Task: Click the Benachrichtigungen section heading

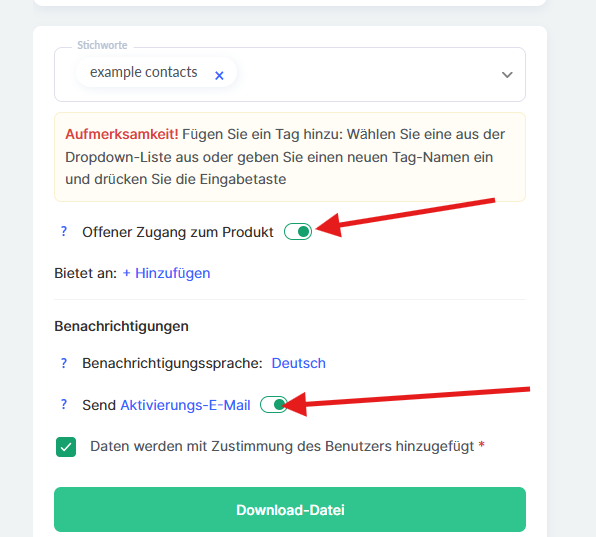Action: coord(121,326)
